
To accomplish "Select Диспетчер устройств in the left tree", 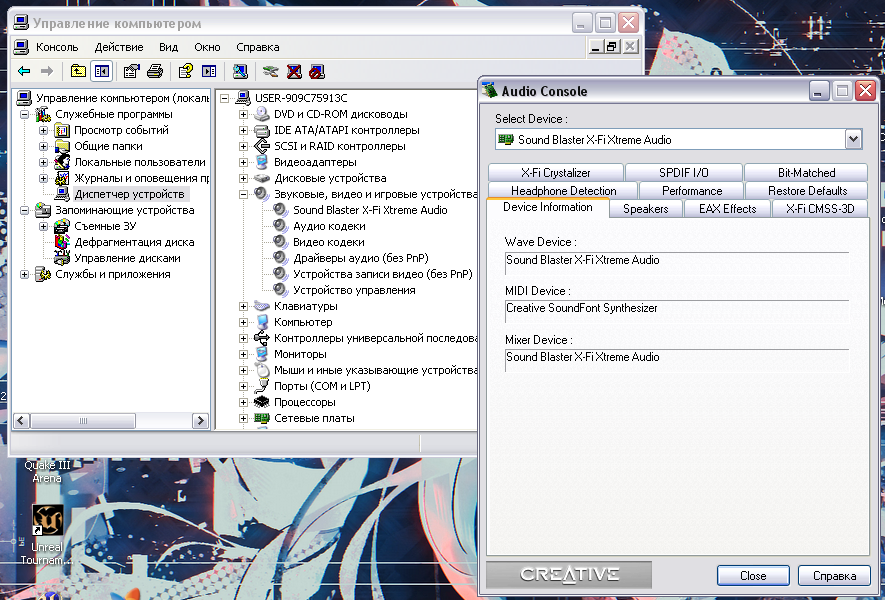I will pos(129,194).
